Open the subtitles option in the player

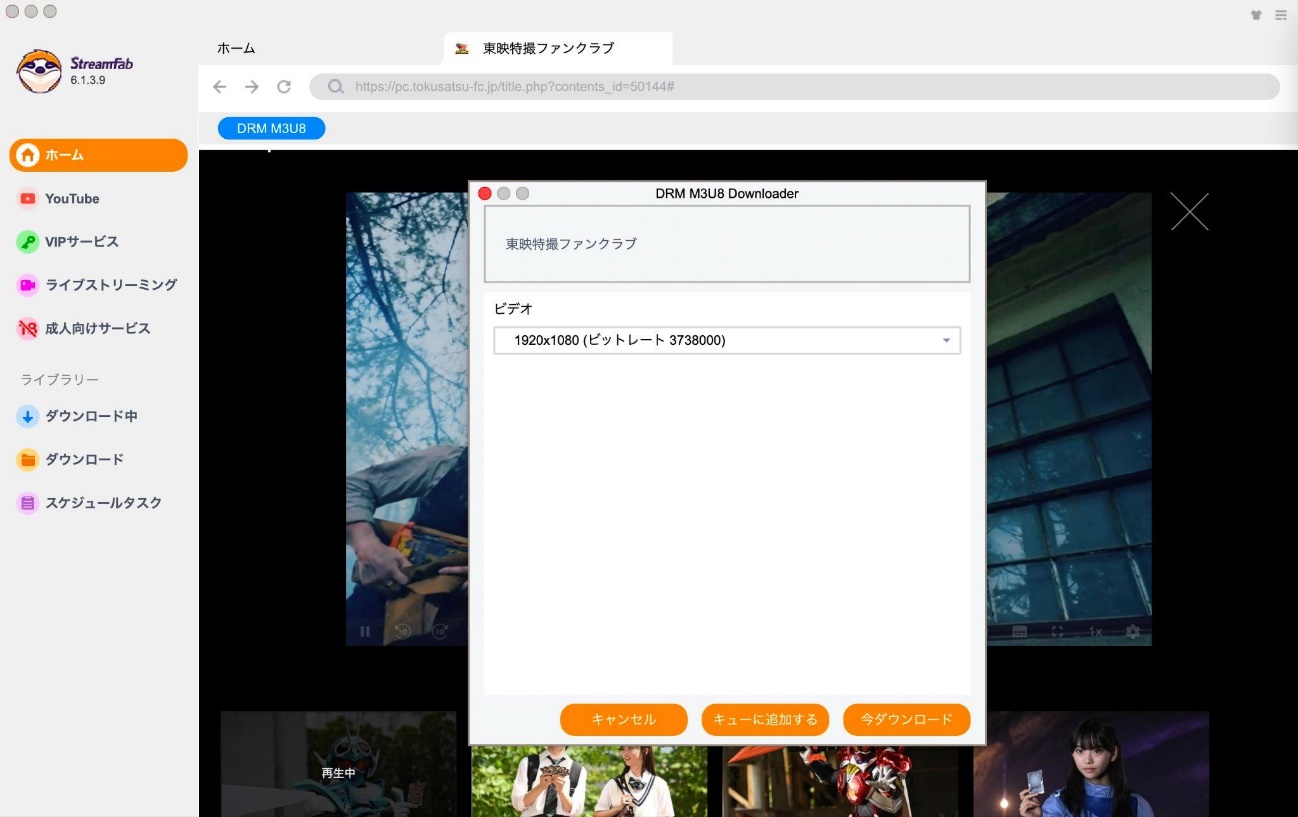pos(1020,632)
